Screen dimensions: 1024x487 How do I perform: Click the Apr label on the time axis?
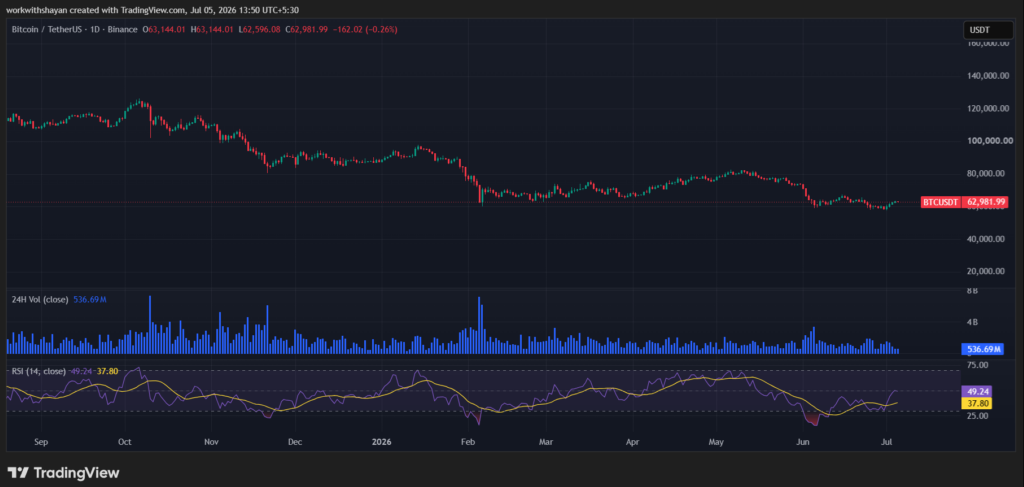click(x=632, y=442)
